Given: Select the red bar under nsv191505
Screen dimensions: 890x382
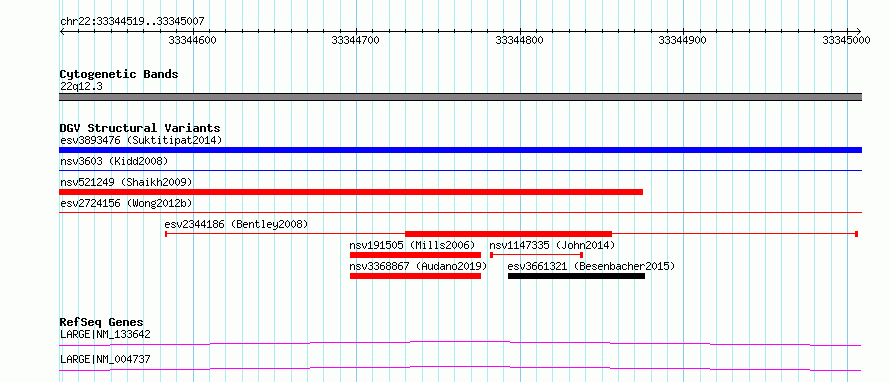Looking at the screenshot, I should click(x=415, y=255).
